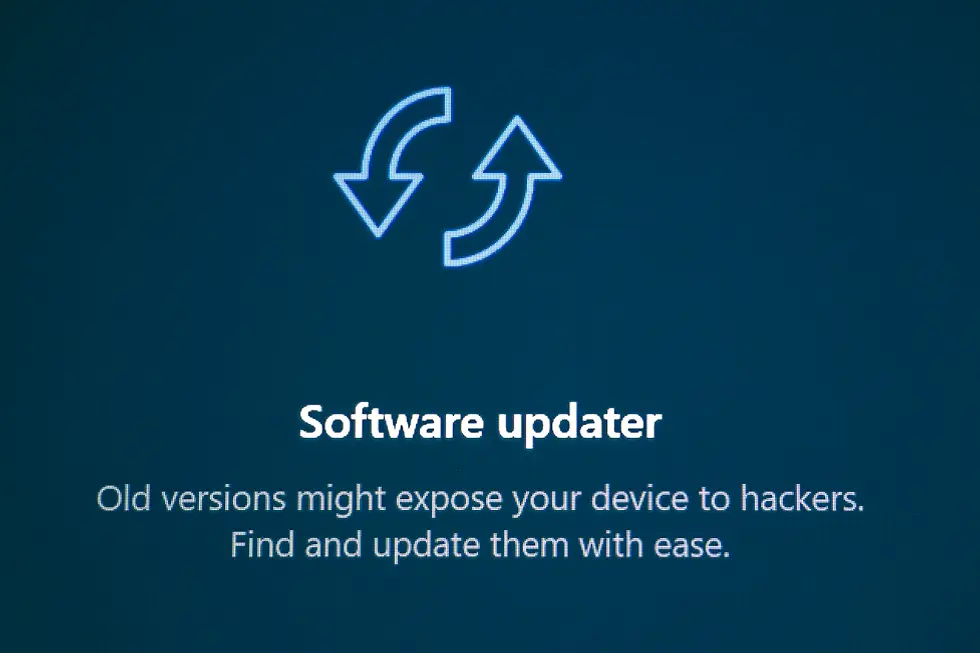Click the word "update" on the second line
The image size is (980, 653).
426,547
